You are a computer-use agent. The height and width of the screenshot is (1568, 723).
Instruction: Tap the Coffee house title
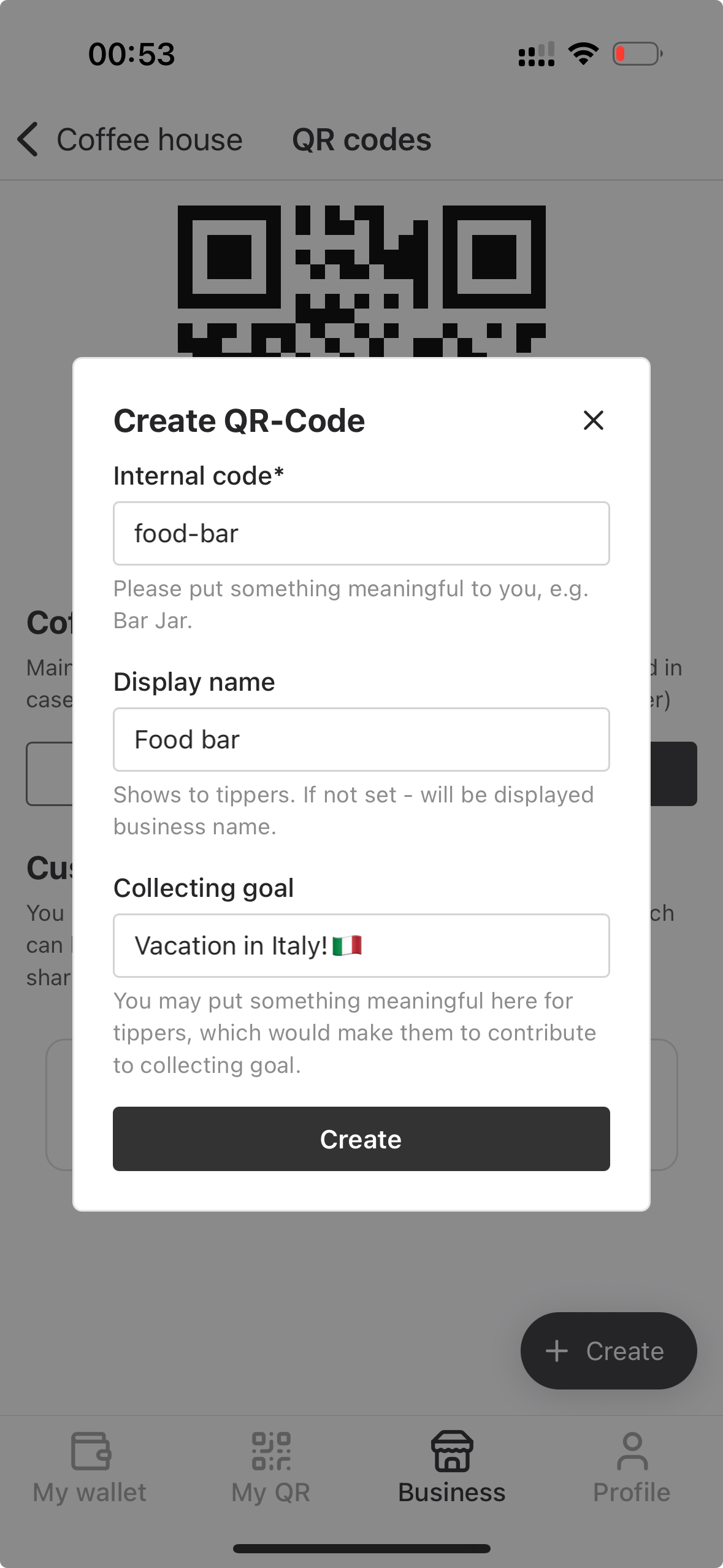click(x=149, y=139)
